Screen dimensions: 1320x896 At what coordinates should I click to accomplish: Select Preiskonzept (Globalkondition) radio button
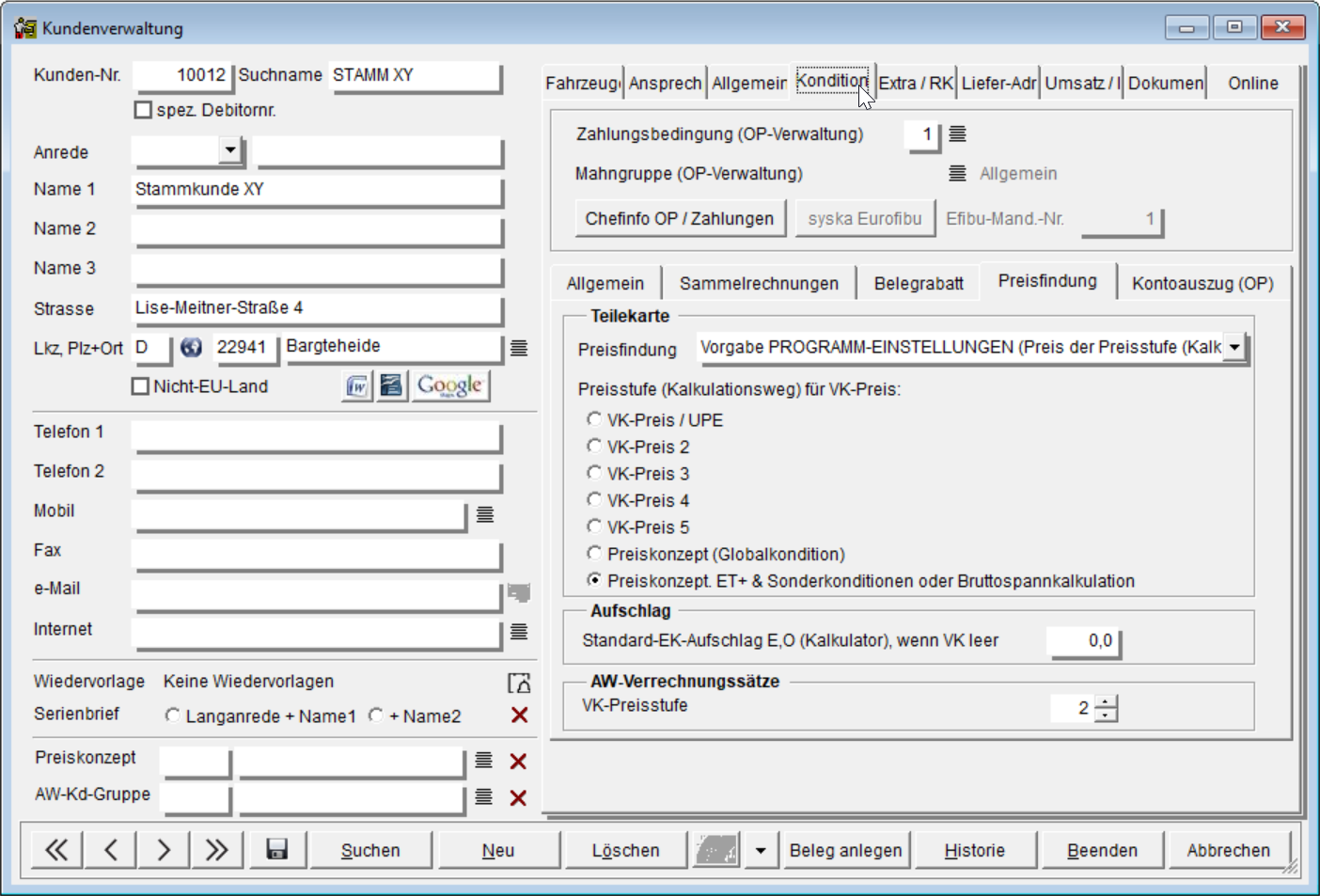[594, 553]
